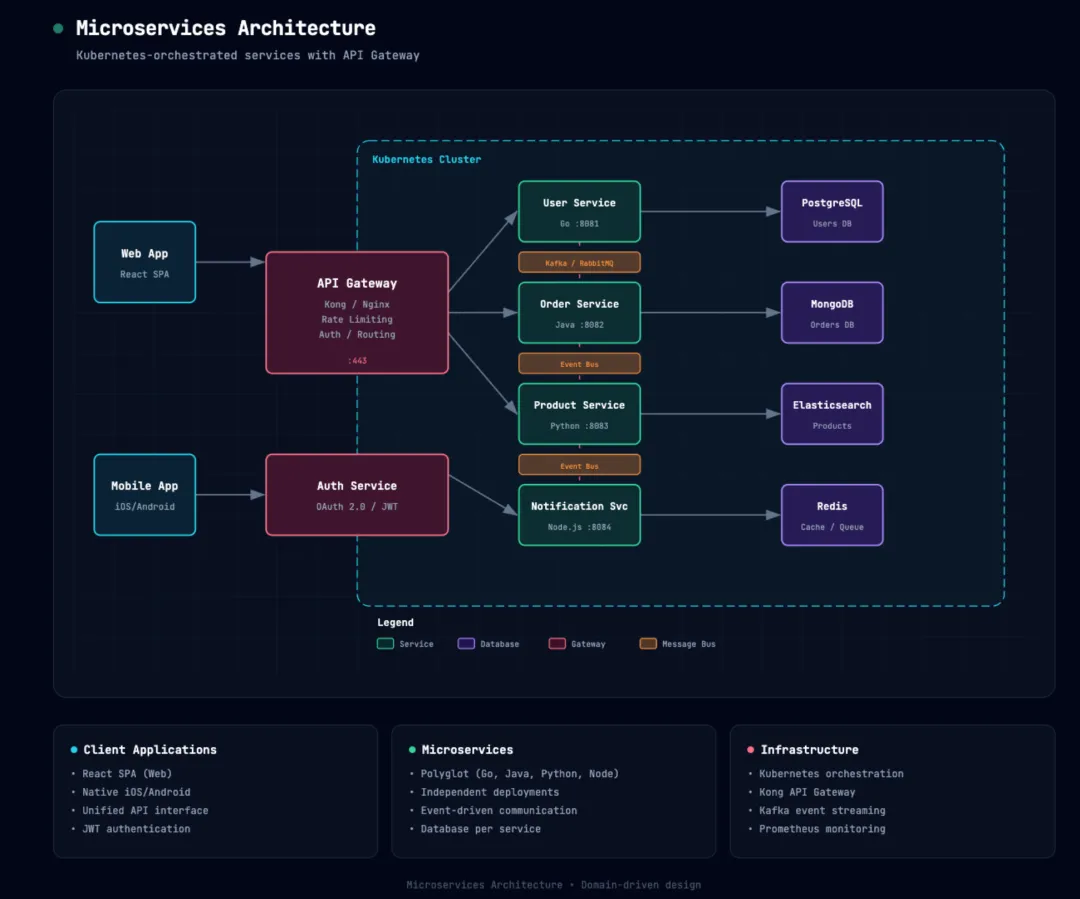Image resolution: width=1080 pixels, height=899 pixels.
Task: Select the Redis Cache / Queue box
Action: pyautogui.click(x=832, y=515)
